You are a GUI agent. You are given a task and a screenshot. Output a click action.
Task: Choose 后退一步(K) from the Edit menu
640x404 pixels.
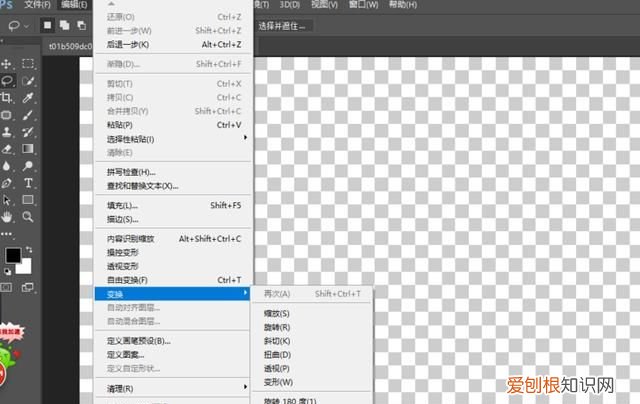[x=173, y=44]
